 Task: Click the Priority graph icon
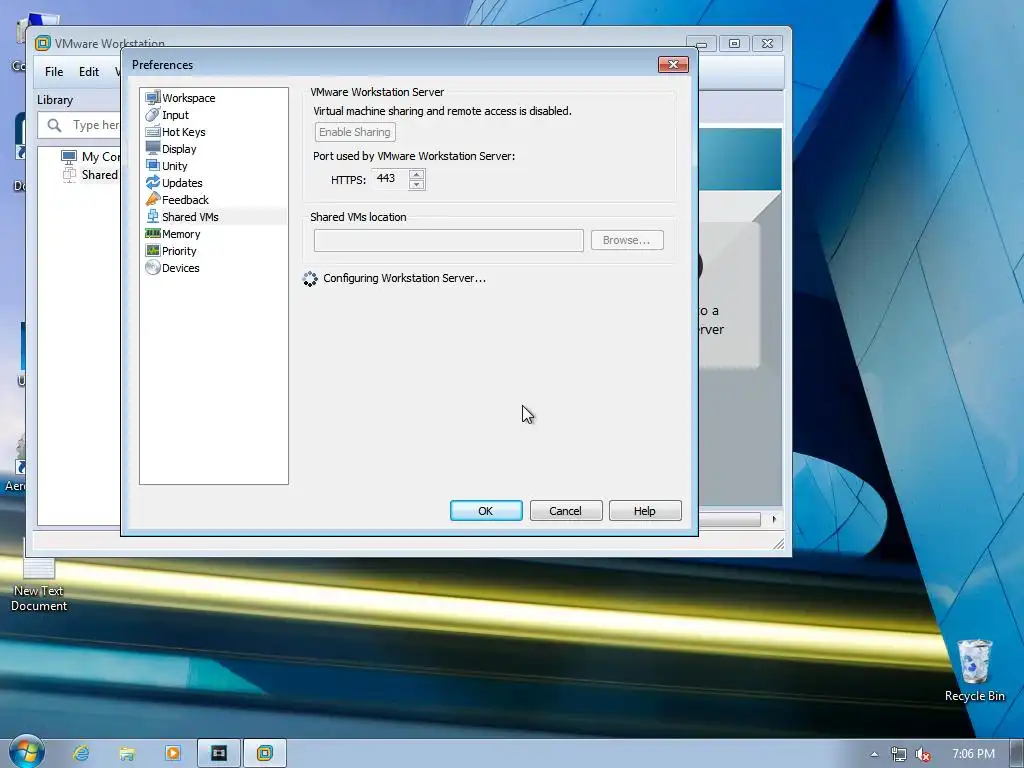[153, 250]
